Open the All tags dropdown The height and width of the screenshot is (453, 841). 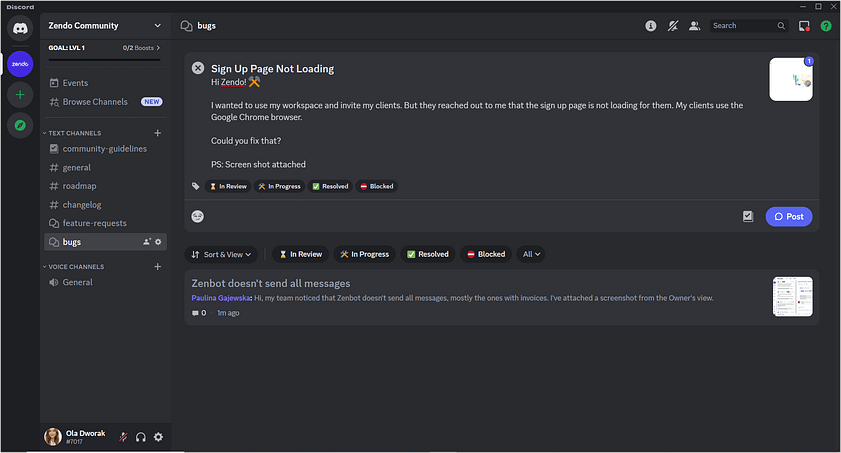pos(531,255)
